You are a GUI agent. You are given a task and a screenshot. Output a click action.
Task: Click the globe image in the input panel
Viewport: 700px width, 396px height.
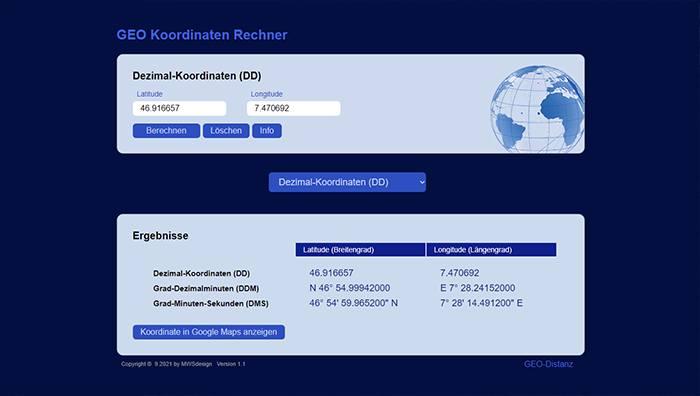pyautogui.click(x=537, y=109)
